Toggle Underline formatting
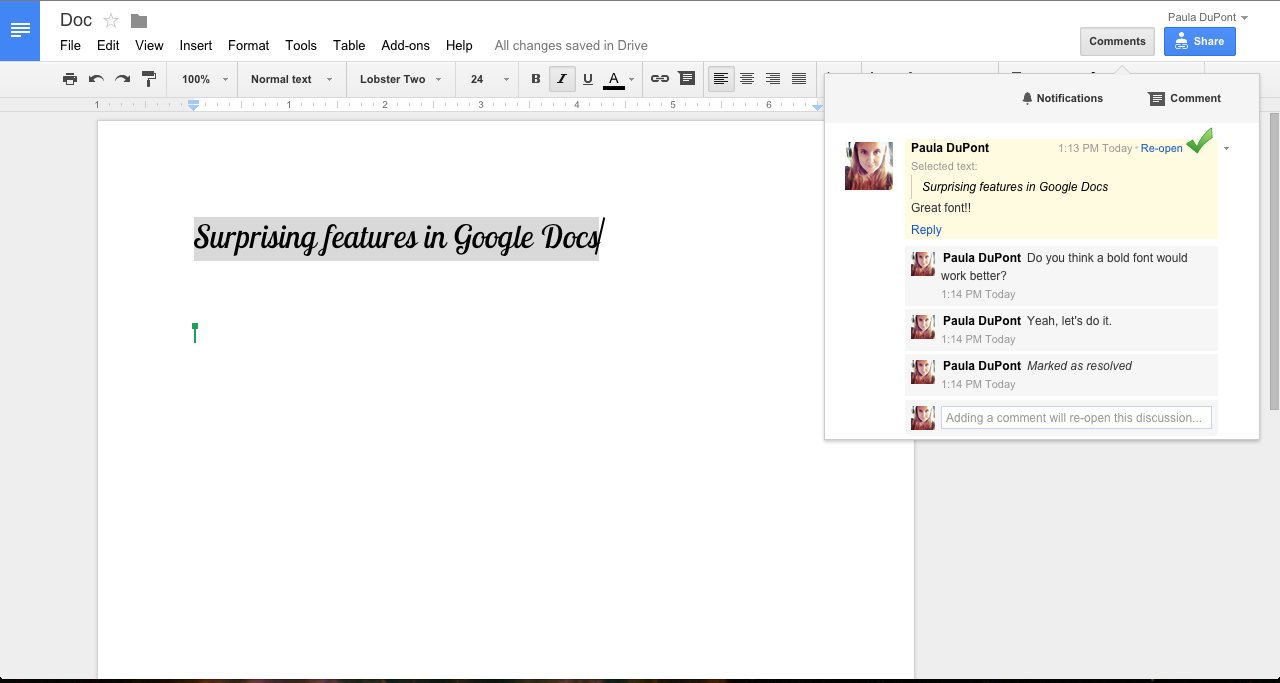The height and width of the screenshot is (683, 1280). tap(588, 79)
